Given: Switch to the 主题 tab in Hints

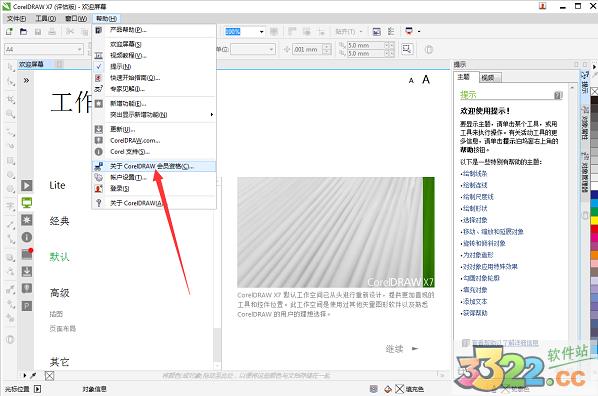Looking at the screenshot, I should pos(463,77).
